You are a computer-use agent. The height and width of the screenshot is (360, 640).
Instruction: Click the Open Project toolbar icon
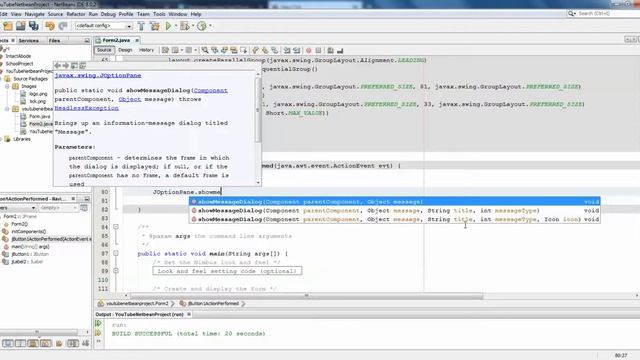pos(21,26)
